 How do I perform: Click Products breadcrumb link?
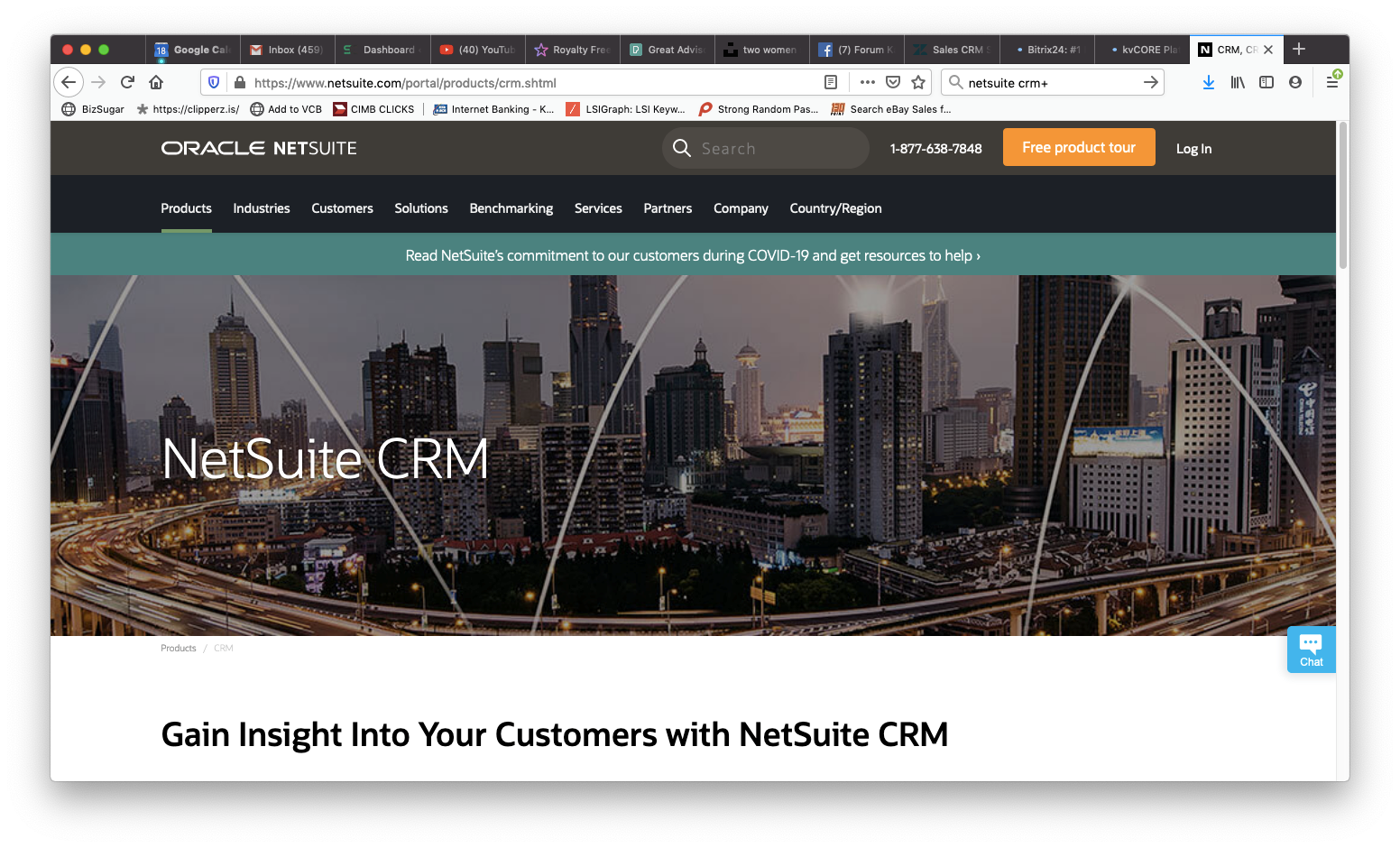pos(178,649)
